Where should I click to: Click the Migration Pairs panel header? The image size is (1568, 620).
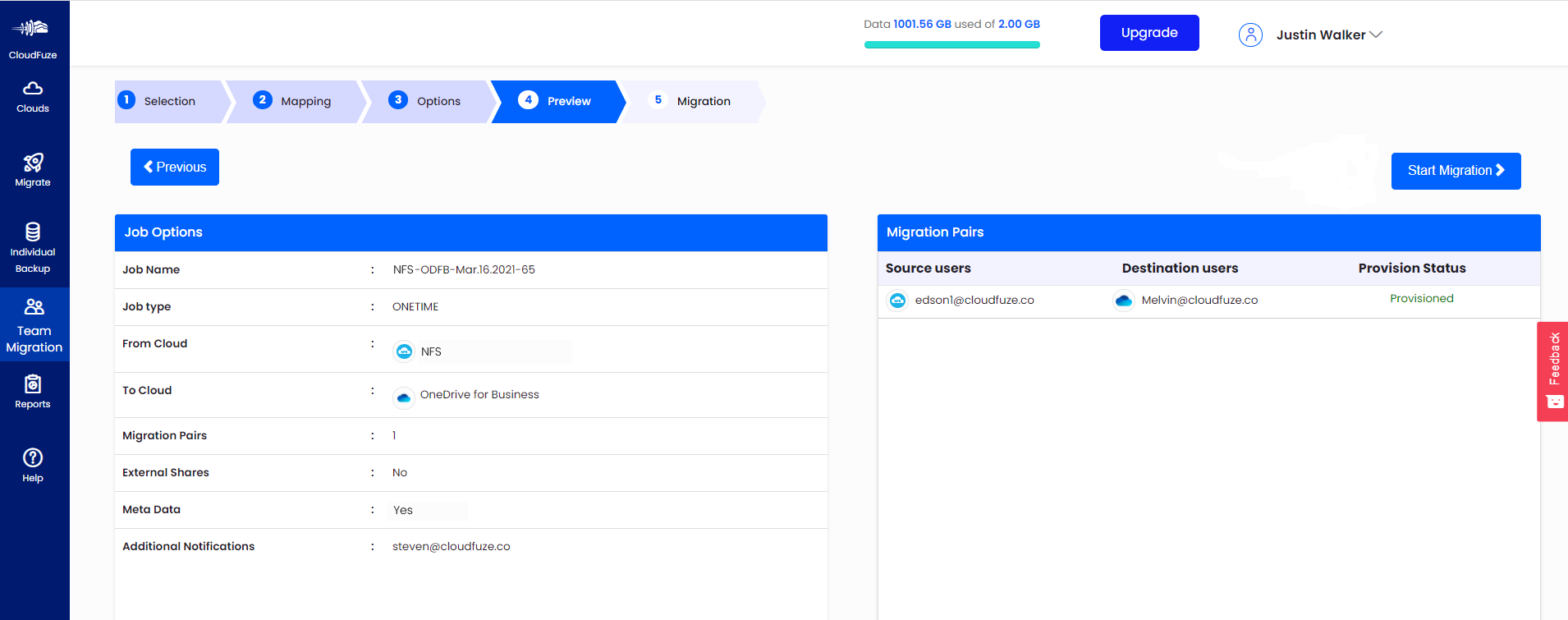tap(1208, 232)
